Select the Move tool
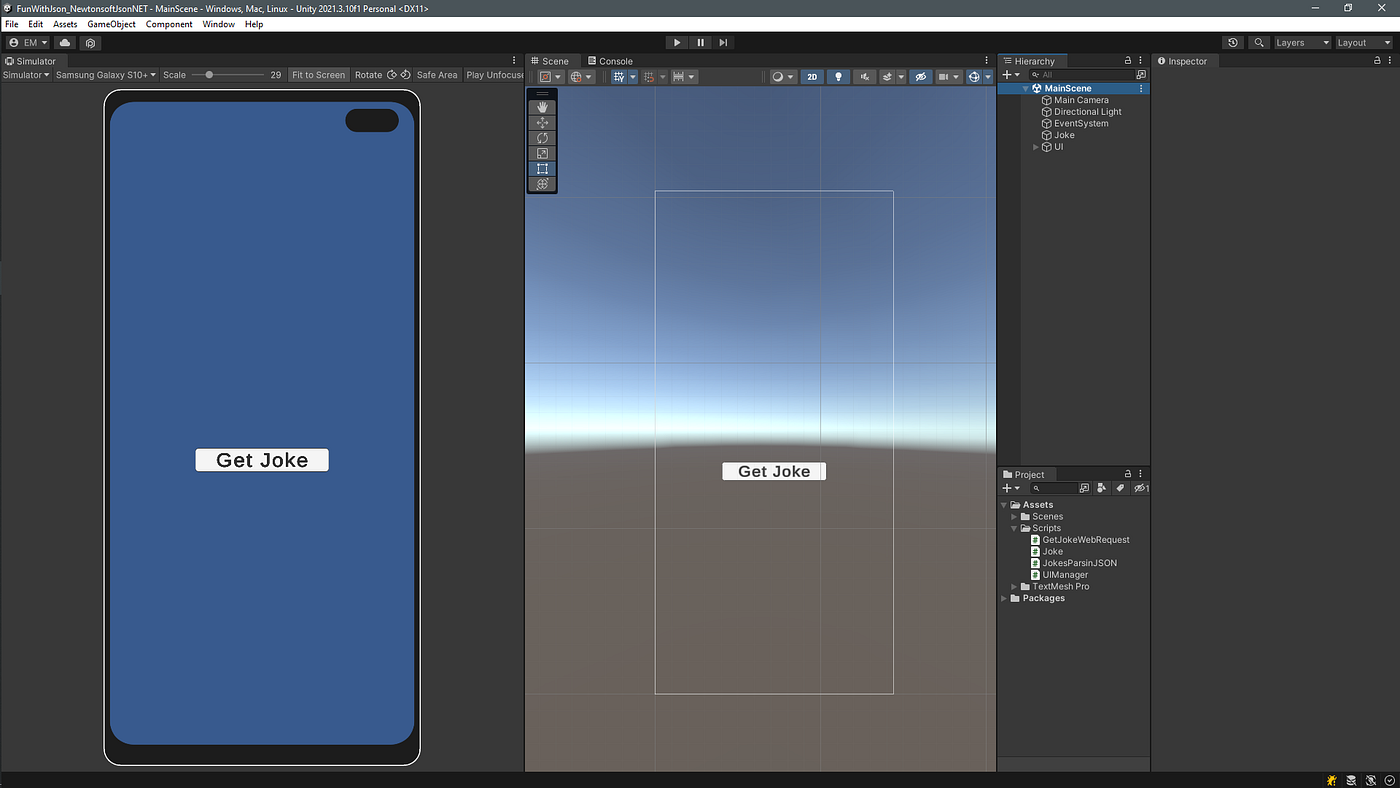 [542, 122]
